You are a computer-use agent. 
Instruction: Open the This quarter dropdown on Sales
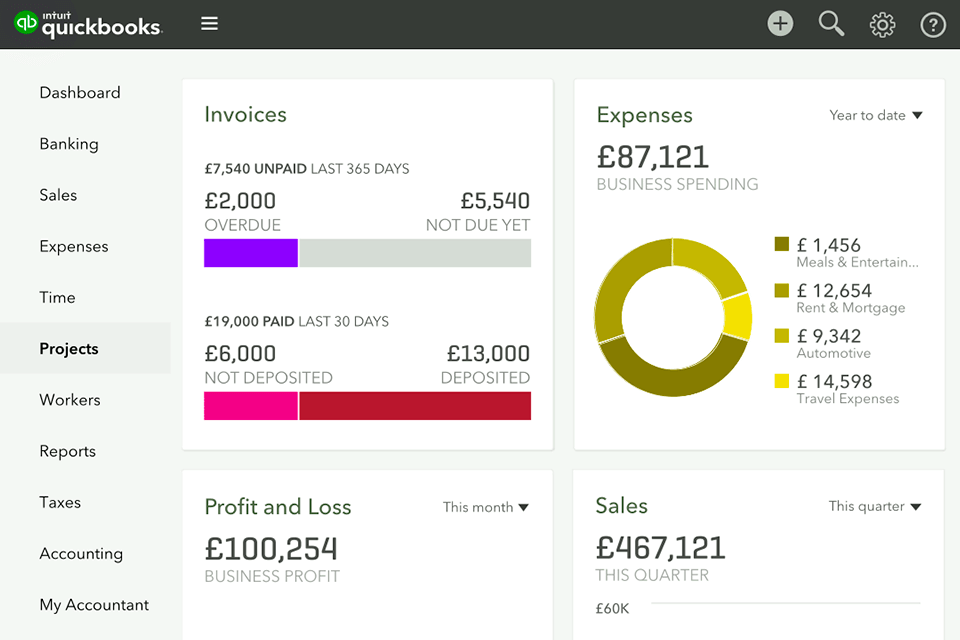coord(874,506)
